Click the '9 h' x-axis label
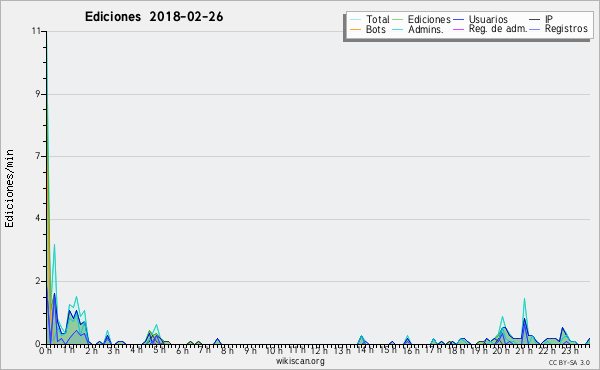The image size is (600, 370). pos(250,350)
